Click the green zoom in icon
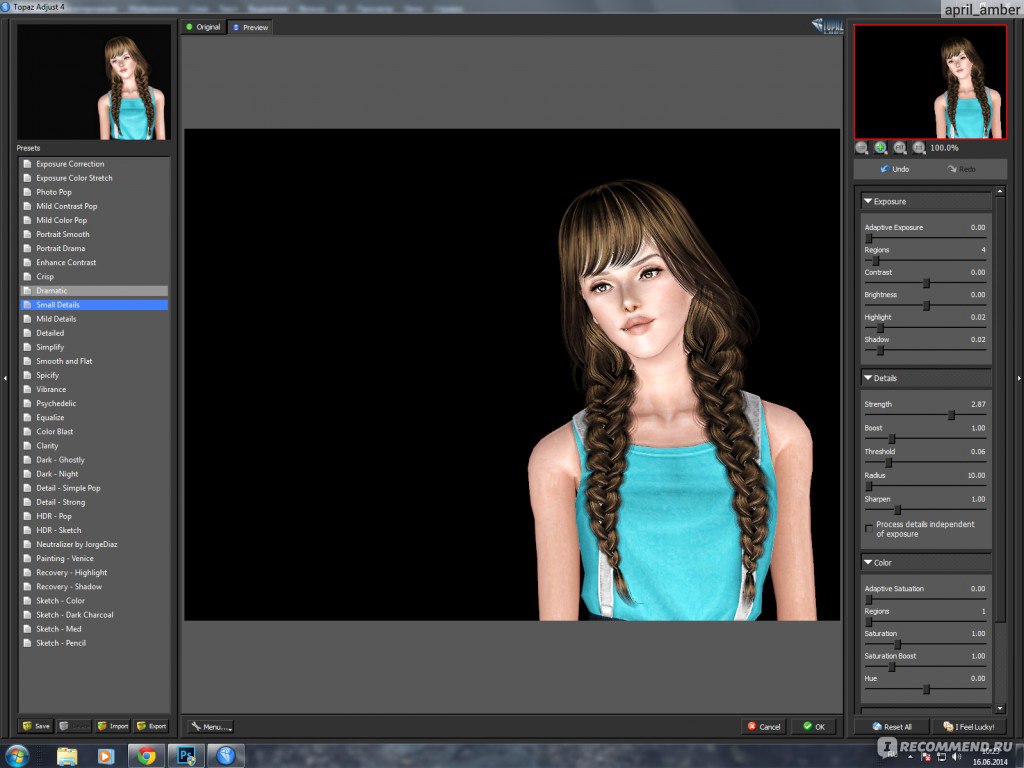The width and height of the screenshot is (1024, 768). 880,147
